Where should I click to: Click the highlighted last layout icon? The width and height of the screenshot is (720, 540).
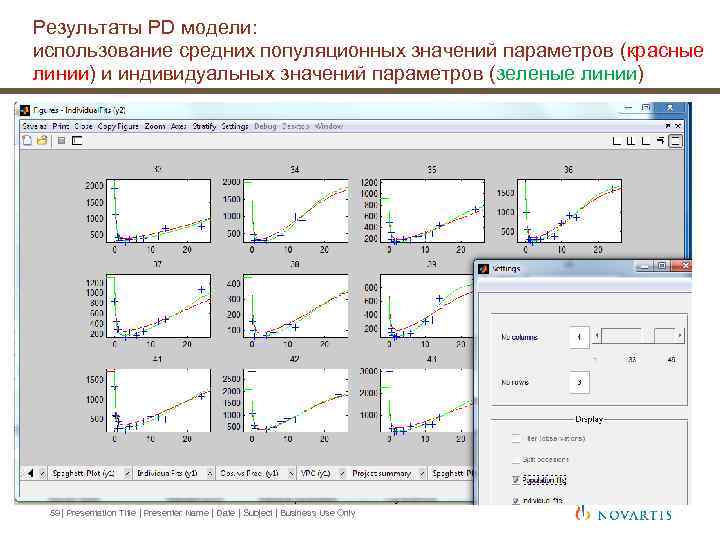[675, 141]
